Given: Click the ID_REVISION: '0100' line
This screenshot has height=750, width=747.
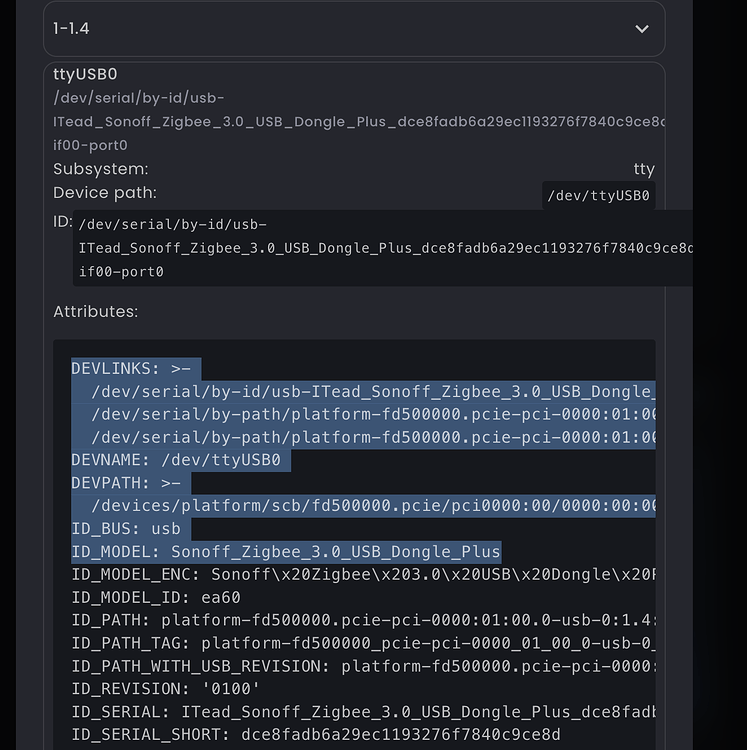Looking at the screenshot, I should tap(165, 690).
